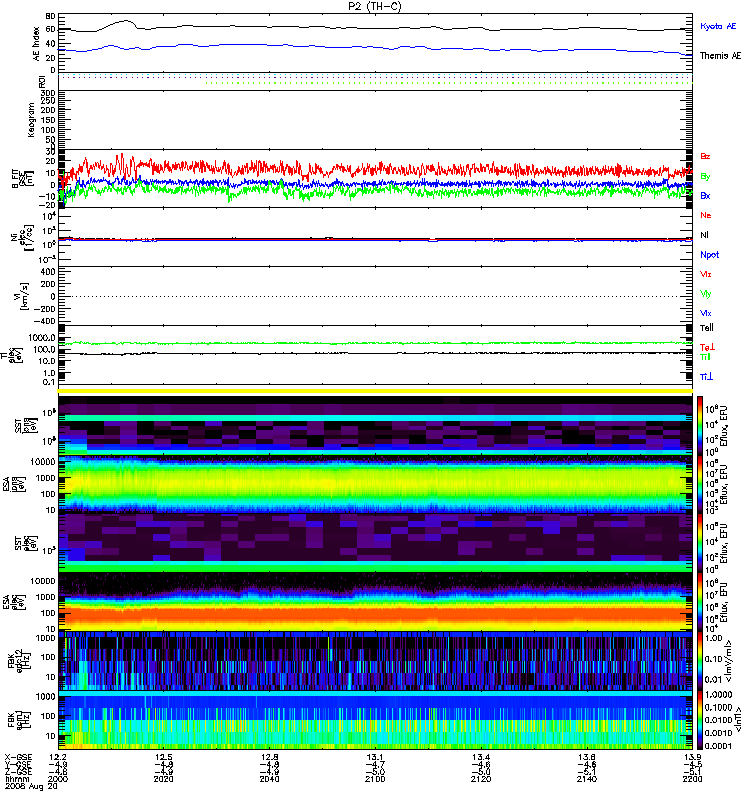Click the blue 'Bx' legend label
The image size is (750, 800).
[x=705, y=196]
